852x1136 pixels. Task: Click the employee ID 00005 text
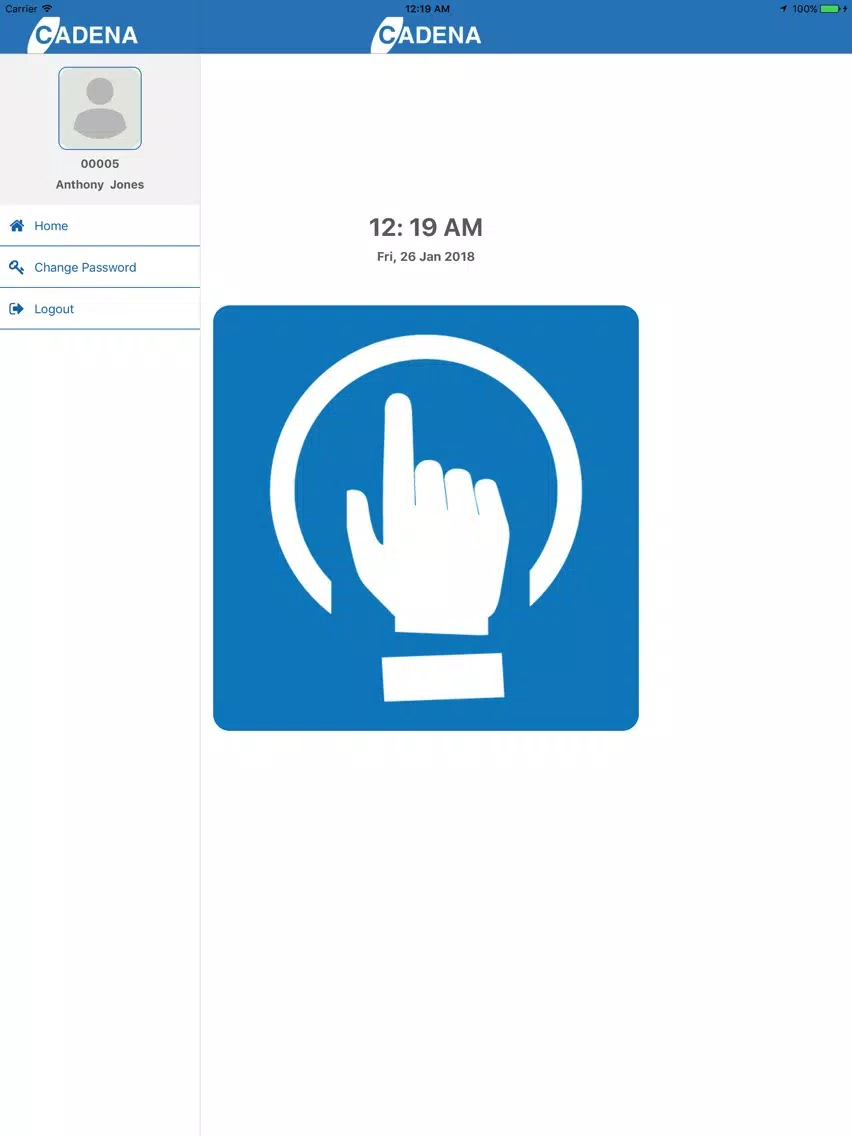coord(100,164)
